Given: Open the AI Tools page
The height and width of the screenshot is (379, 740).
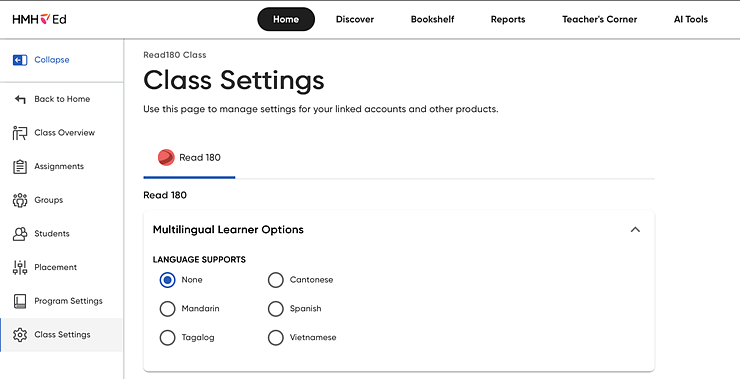Looking at the screenshot, I should click(691, 19).
